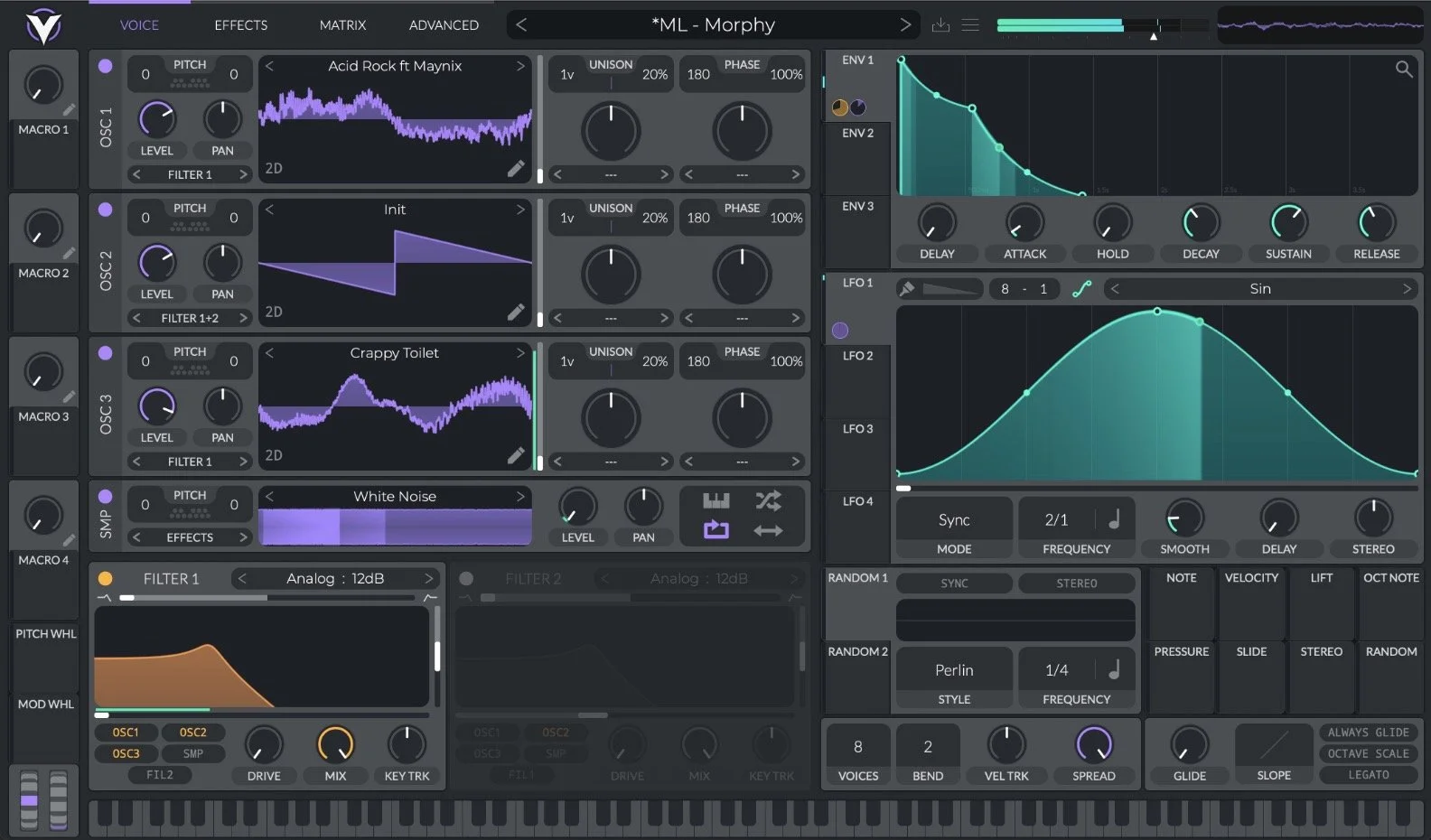Viewport: 1431px width, 840px height.
Task: Click the LFO 1 smooth curve icon
Action: (x=1081, y=289)
